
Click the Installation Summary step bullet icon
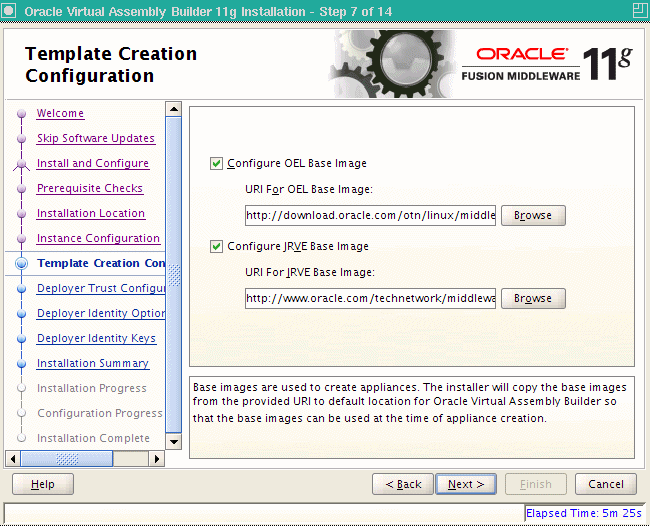point(22,364)
